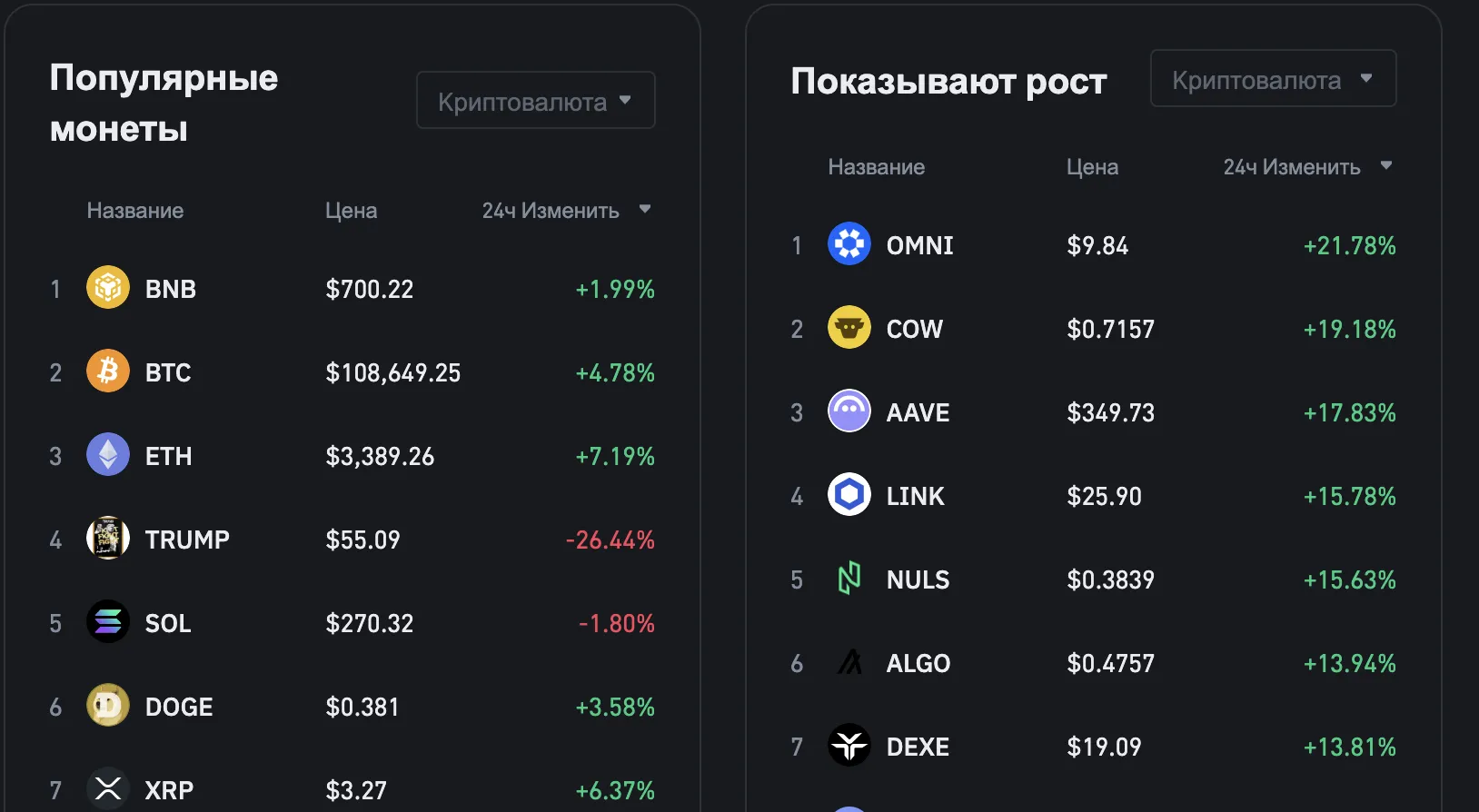Select the Ethereum ETH icon
This screenshot has height=812, width=1479.
pos(108,455)
